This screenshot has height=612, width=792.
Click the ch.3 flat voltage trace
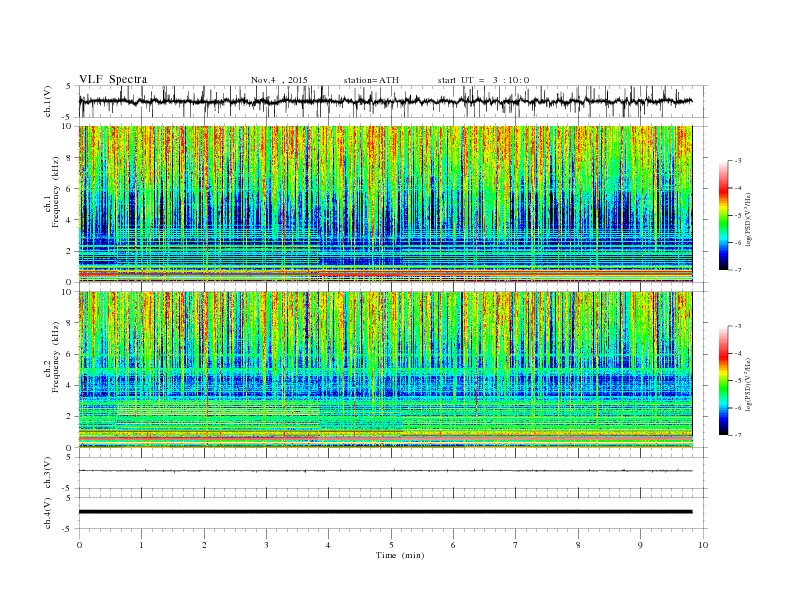(385, 471)
